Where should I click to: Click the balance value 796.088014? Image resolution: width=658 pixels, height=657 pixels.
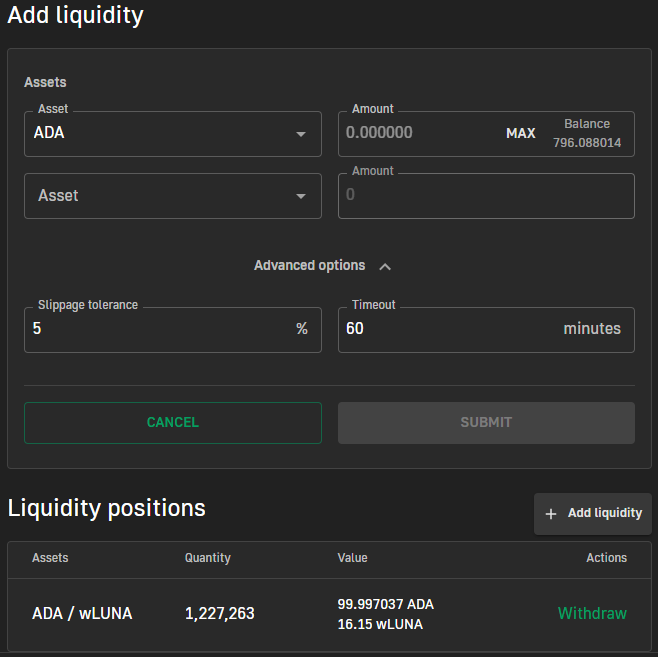(587, 143)
